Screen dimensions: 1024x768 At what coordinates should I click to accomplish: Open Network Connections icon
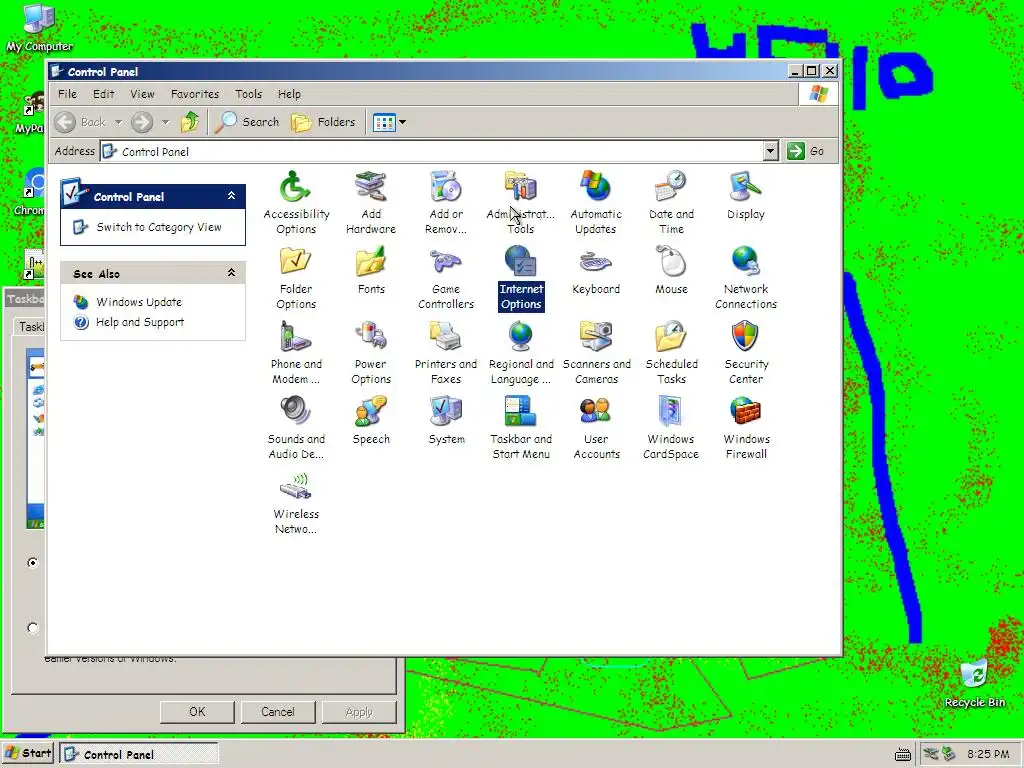(746, 278)
